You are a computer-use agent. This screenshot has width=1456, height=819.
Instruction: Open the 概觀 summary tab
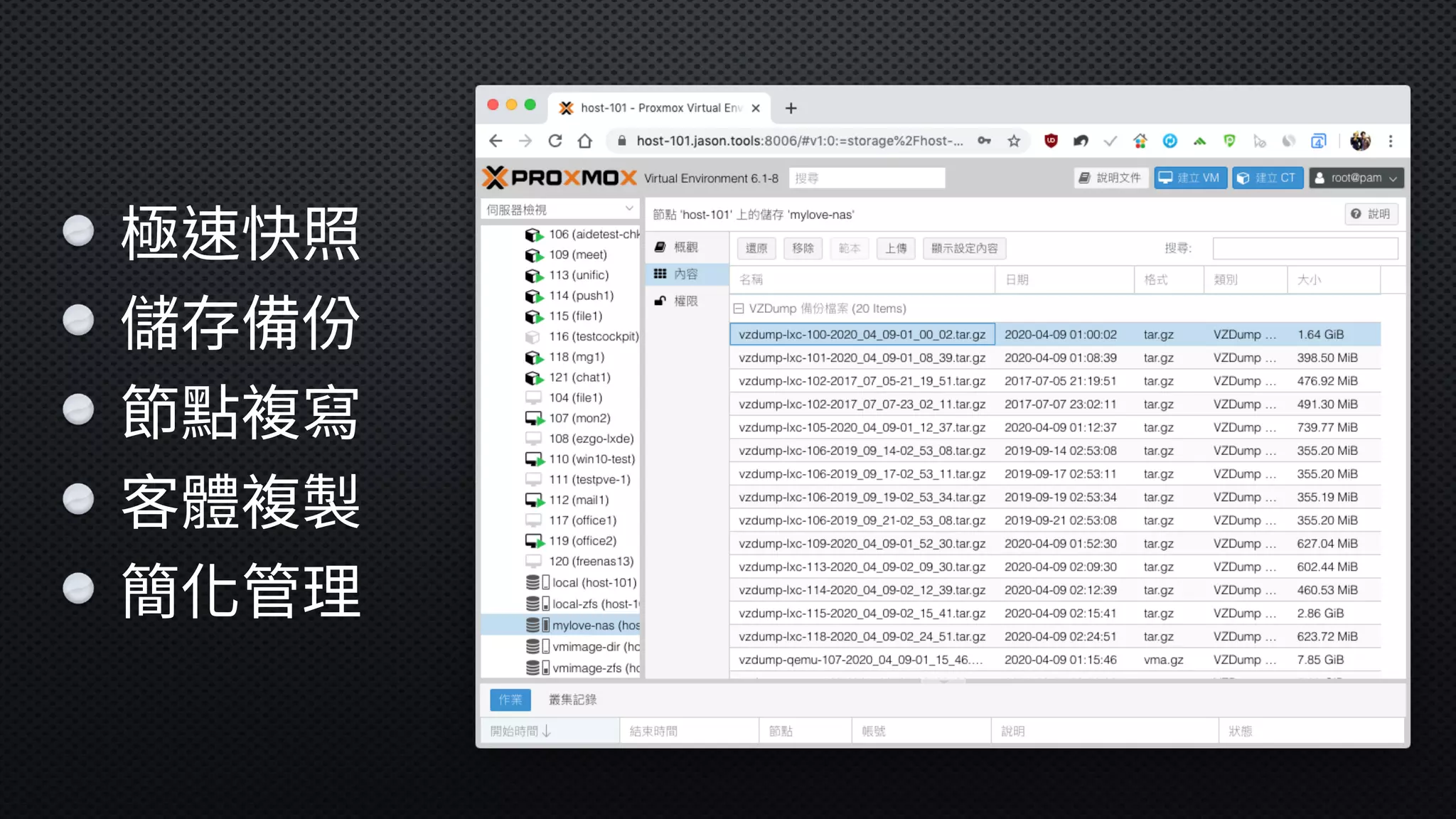point(686,247)
